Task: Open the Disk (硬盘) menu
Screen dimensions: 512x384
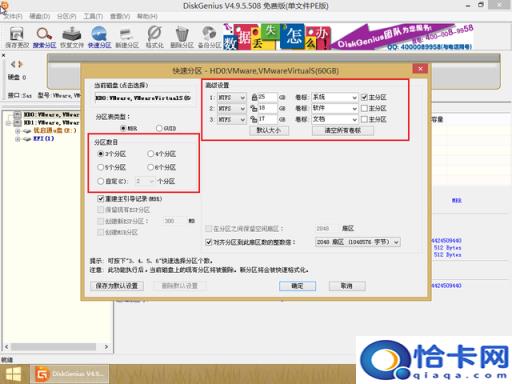Action: (x=40, y=16)
